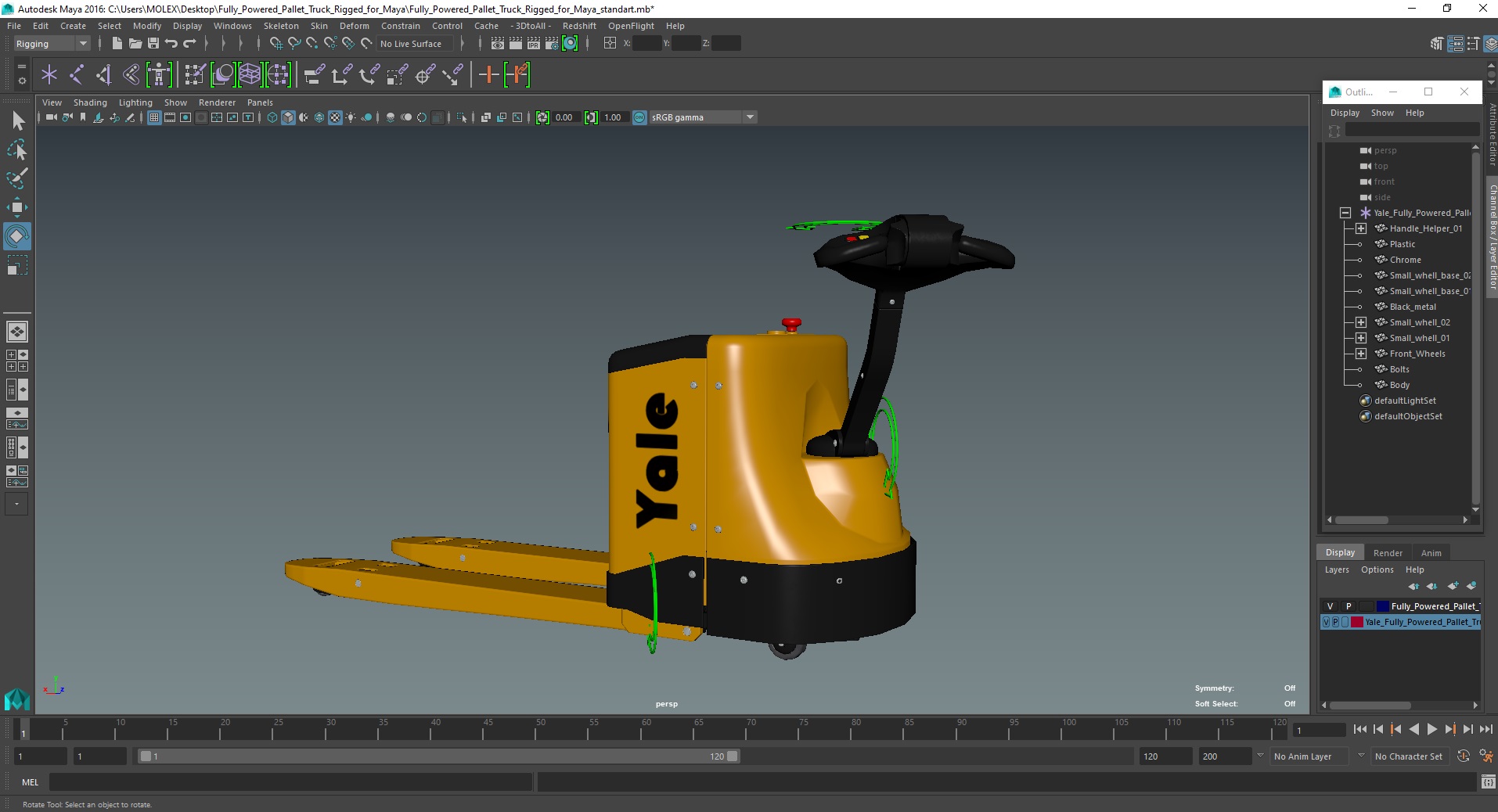Toggle color management ON button in viewport
This screenshot has width=1498, height=812.
(639, 117)
